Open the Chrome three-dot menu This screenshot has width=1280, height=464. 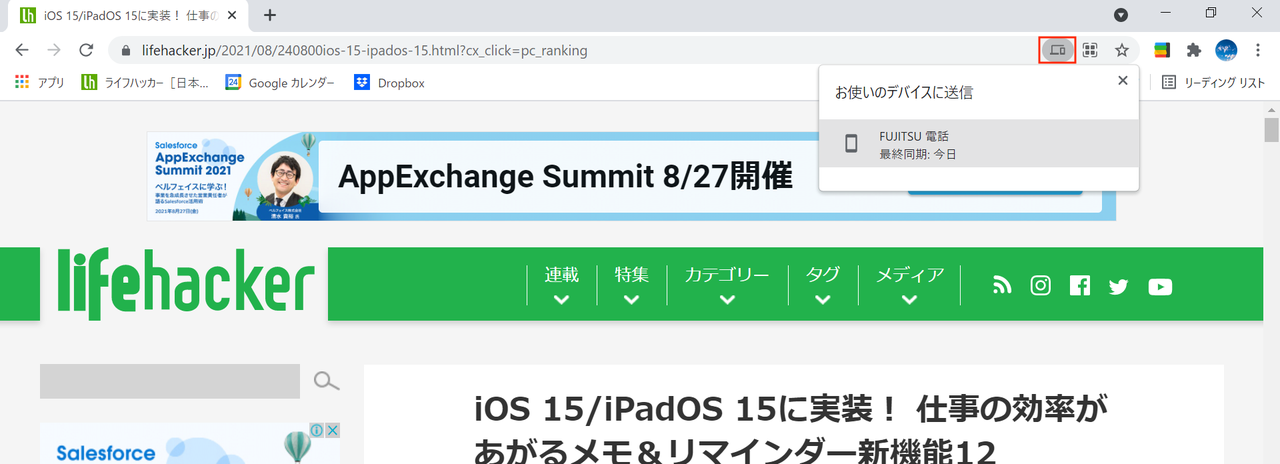coord(1258,50)
